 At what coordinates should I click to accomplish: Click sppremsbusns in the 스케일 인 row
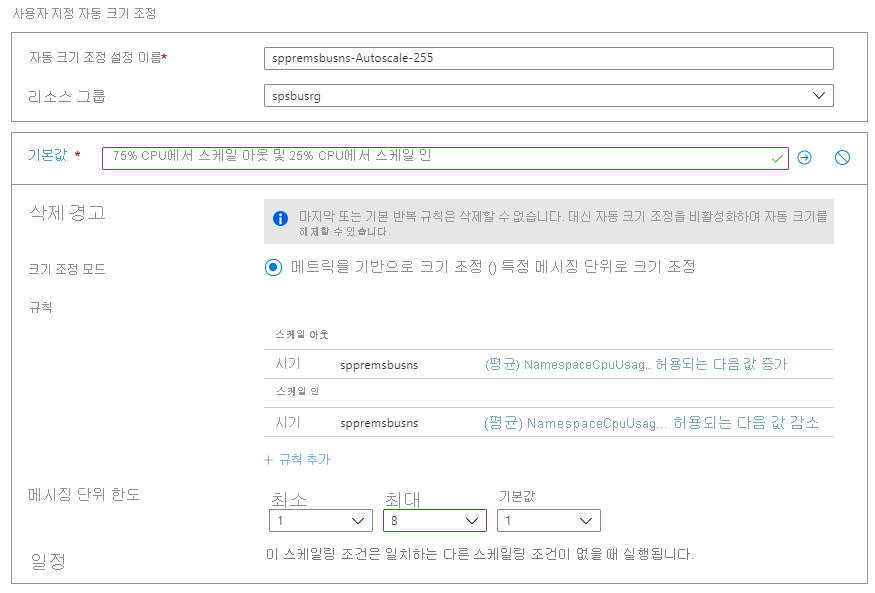tap(379, 423)
